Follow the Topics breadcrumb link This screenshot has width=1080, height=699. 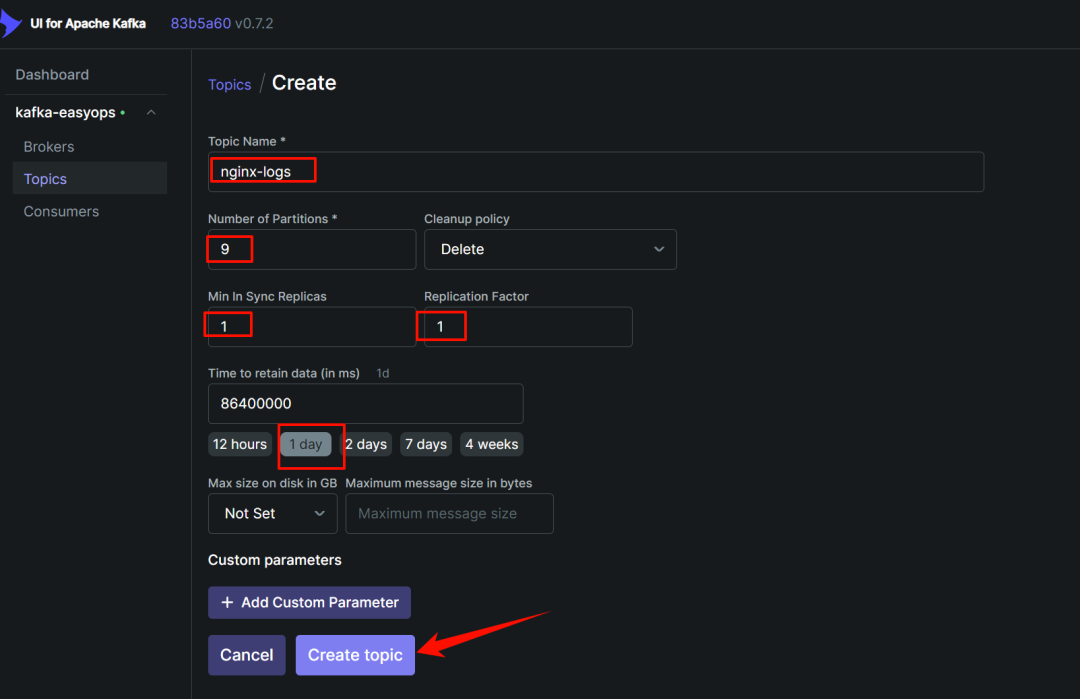[x=229, y=85]
